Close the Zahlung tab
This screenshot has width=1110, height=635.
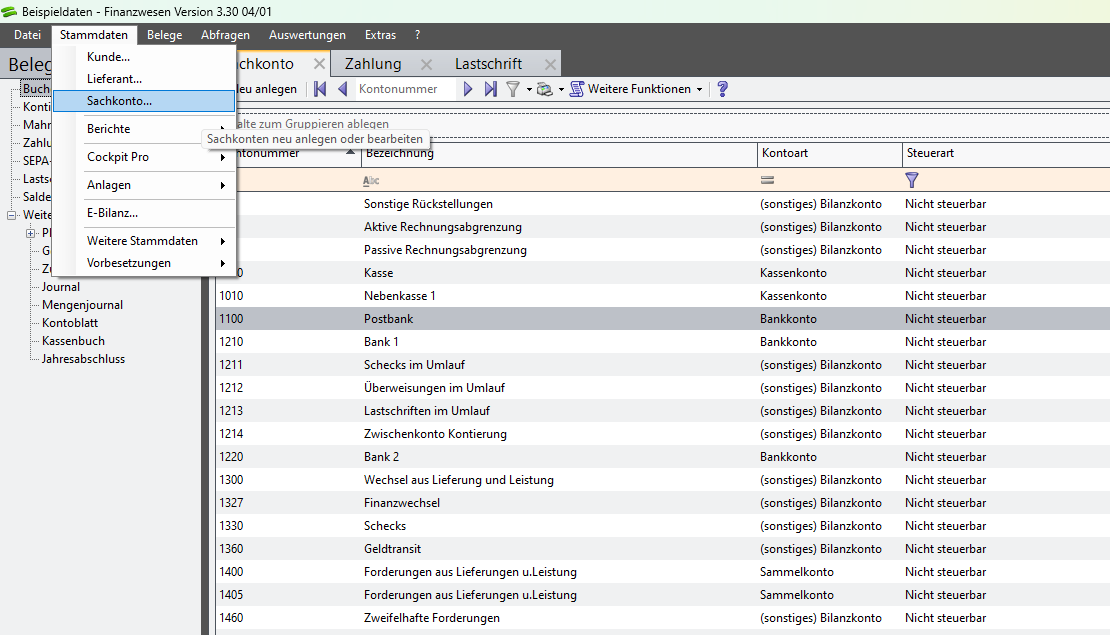tap(426, 64)
